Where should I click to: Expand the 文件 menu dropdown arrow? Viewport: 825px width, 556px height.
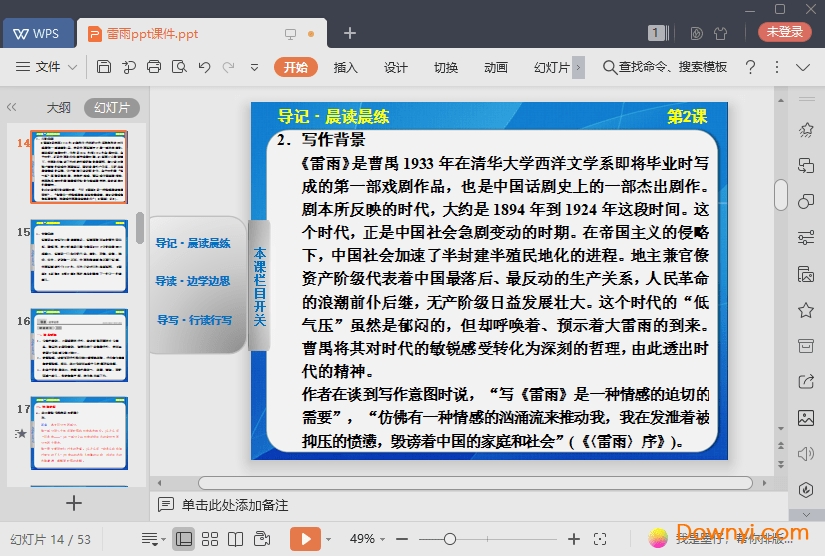click(x=73, y=67)
